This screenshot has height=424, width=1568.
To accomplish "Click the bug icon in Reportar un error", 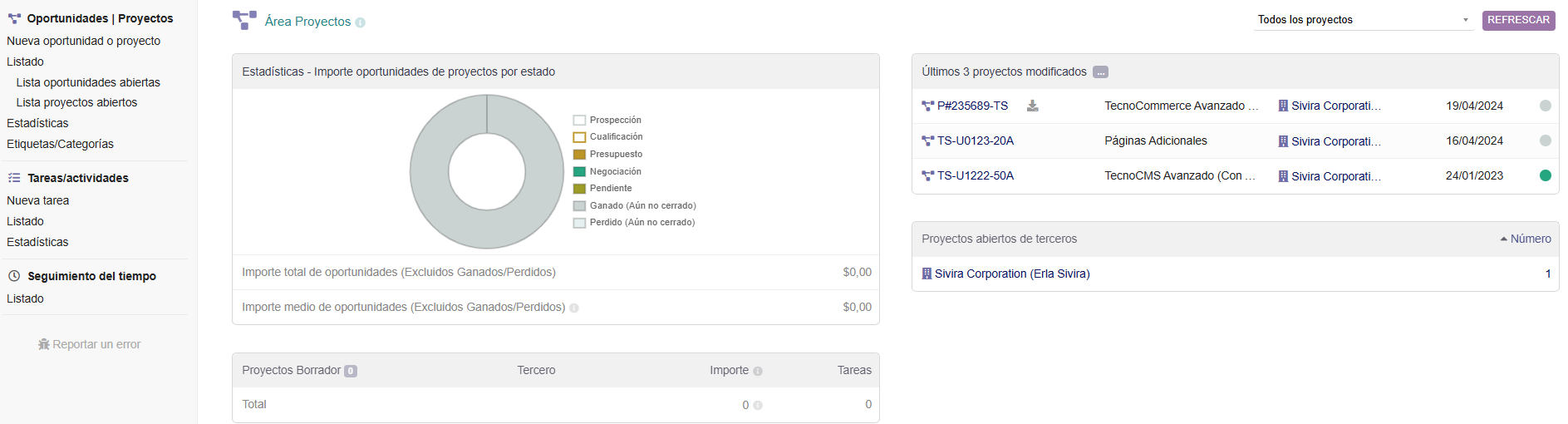I will [x=44, y=344].
